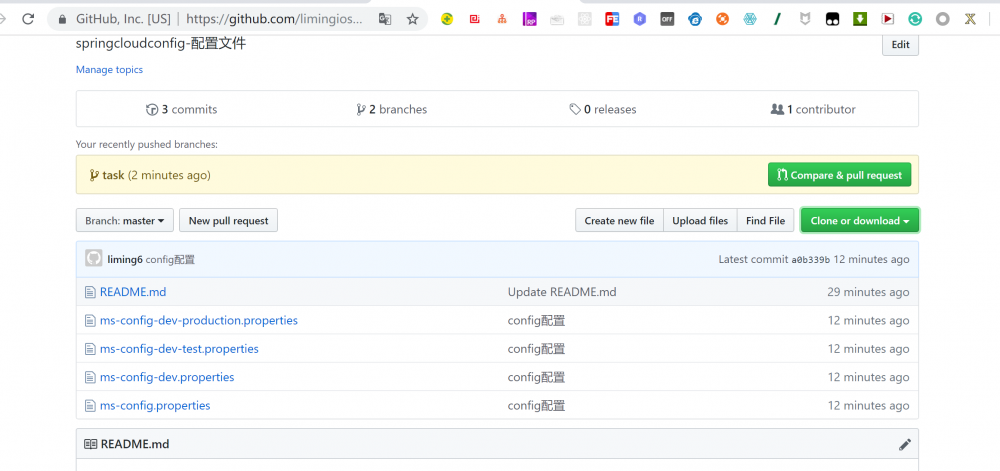Click the Edit description button
The image size is (1000, 471).
(x=900, y=45)
